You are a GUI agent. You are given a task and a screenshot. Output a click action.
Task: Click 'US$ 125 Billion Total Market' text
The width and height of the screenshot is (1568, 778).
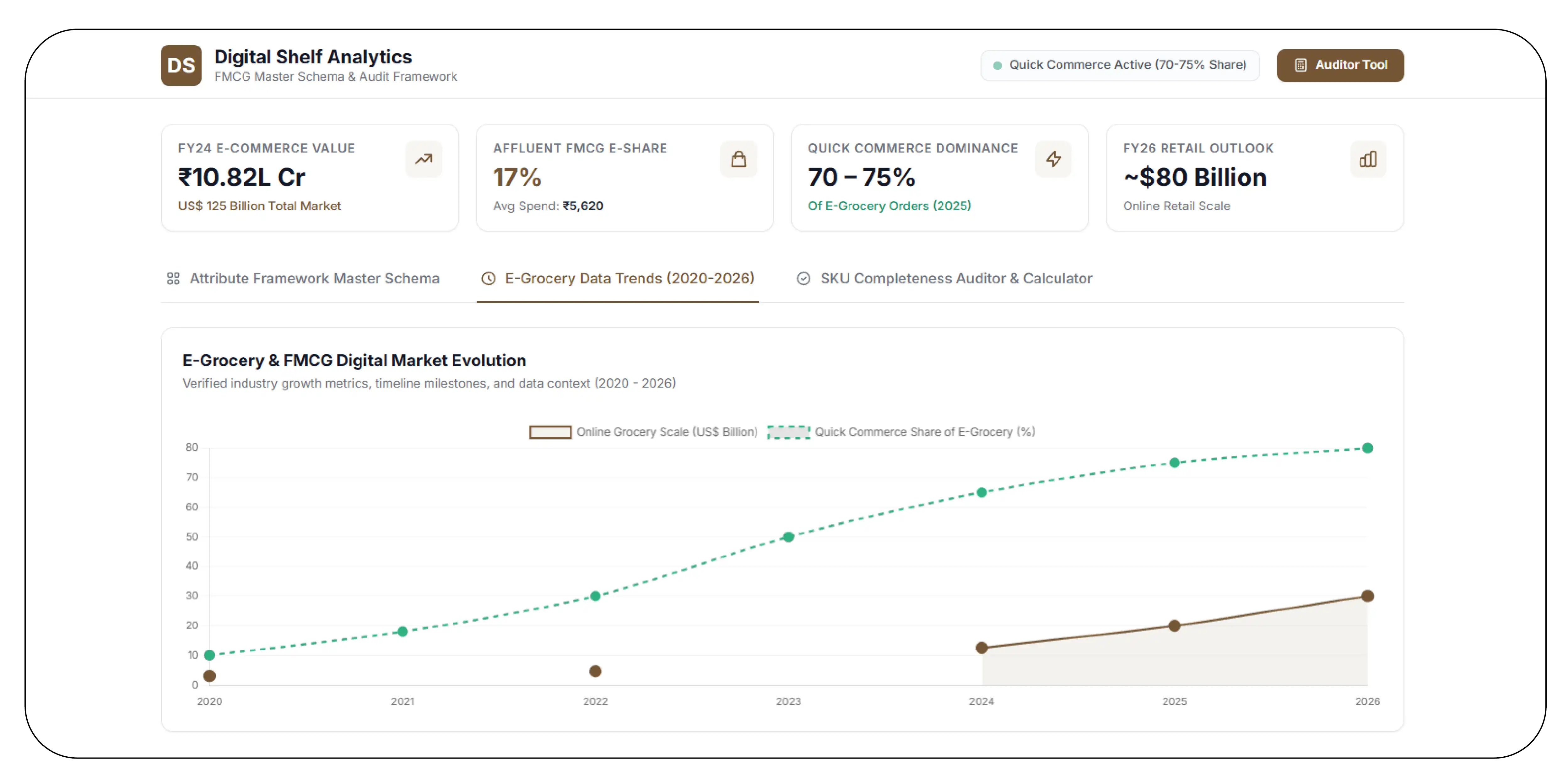pyautogui.click(x=259, y=206)
